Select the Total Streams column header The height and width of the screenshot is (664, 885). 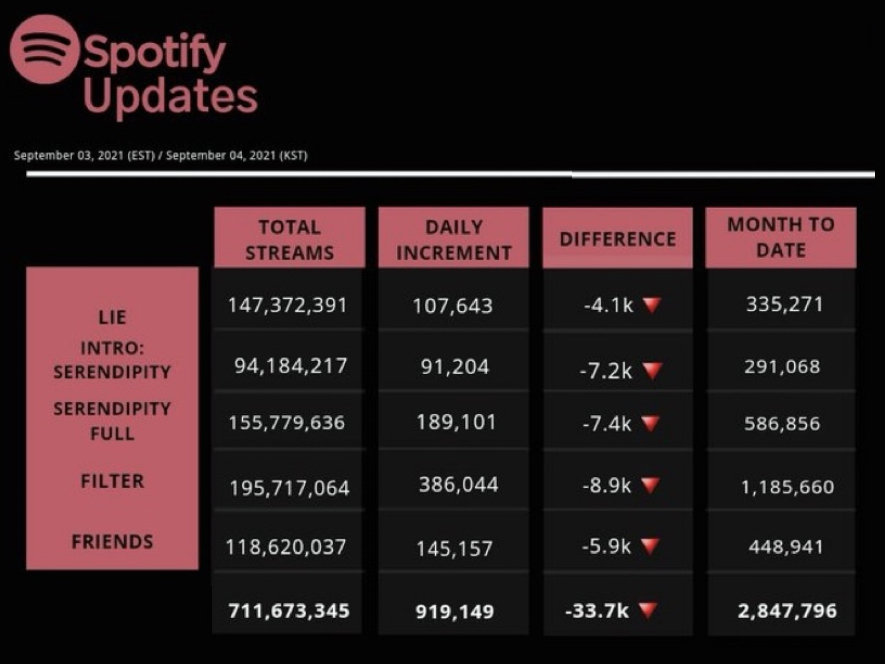click(289, 239)
